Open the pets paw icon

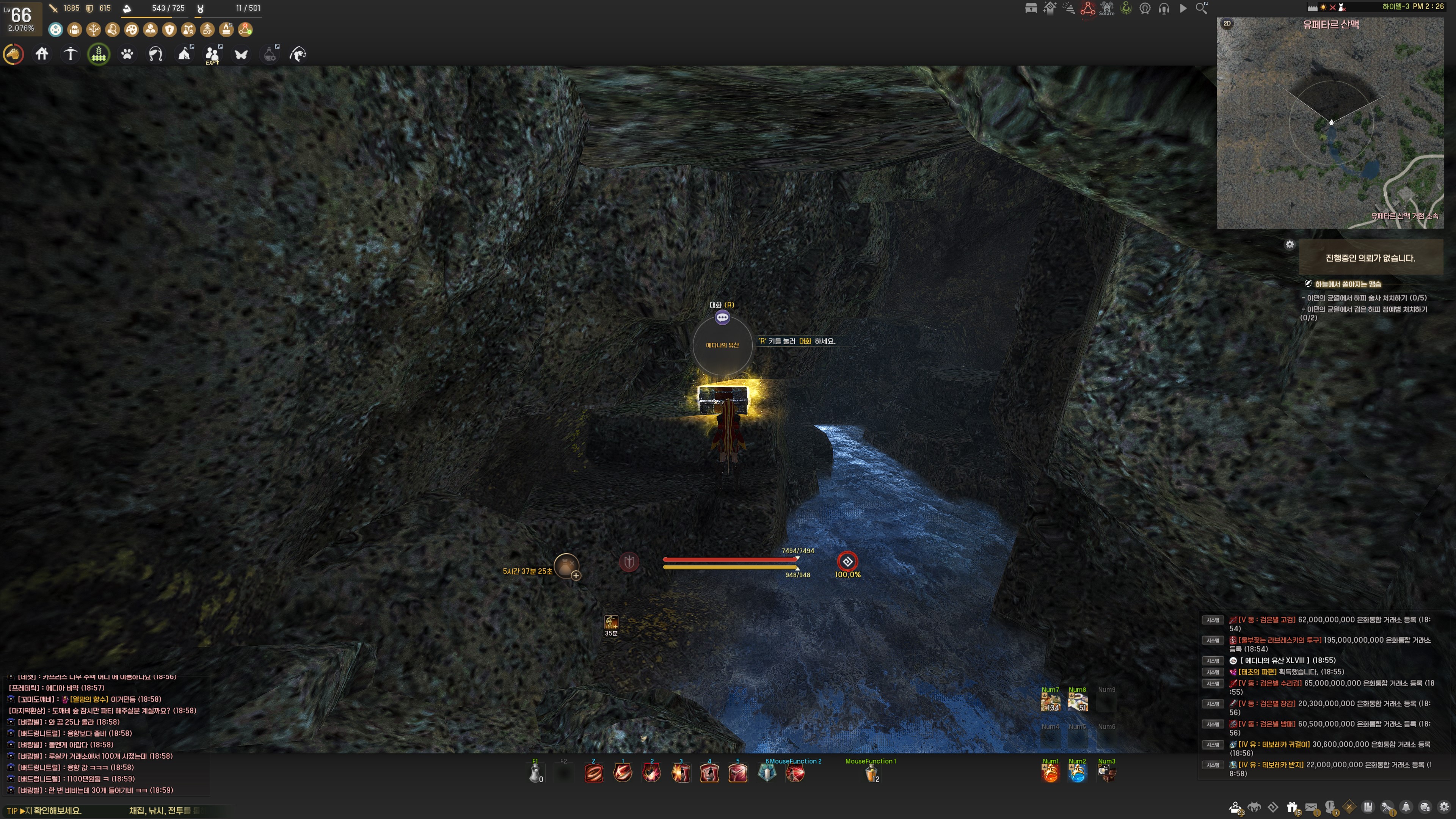(127, 54)
